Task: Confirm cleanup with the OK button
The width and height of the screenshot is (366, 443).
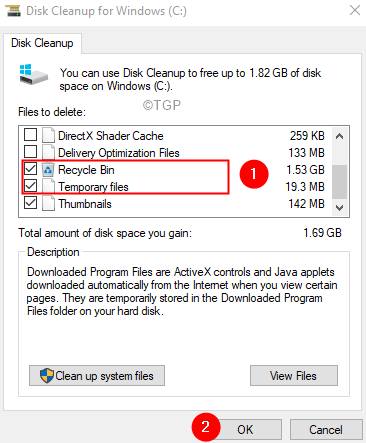Action: 245,430
